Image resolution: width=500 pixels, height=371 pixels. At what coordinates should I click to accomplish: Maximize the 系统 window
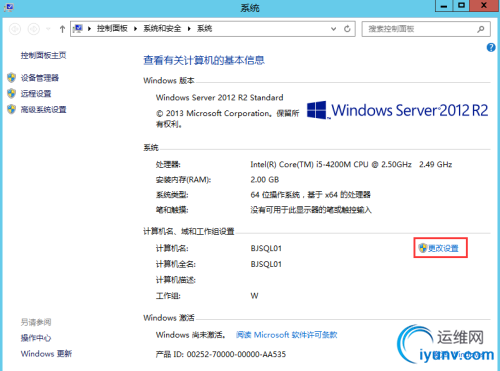tap(461, 6)
